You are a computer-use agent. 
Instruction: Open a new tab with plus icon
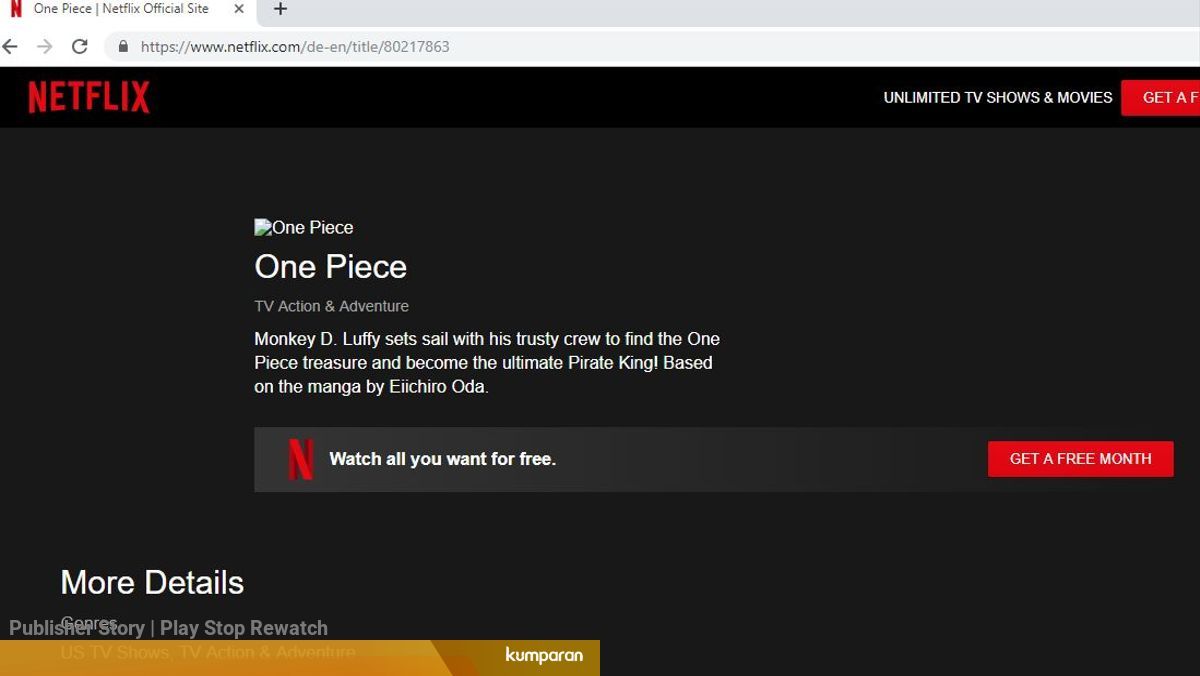(280, 9)
